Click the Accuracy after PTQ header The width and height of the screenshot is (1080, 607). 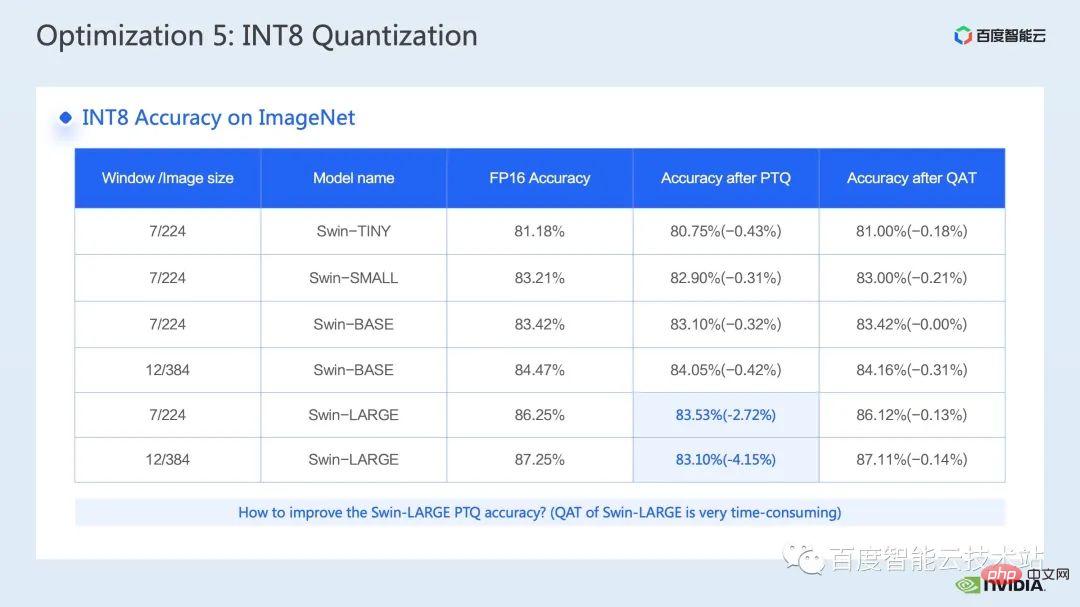[x=725, y=178]
